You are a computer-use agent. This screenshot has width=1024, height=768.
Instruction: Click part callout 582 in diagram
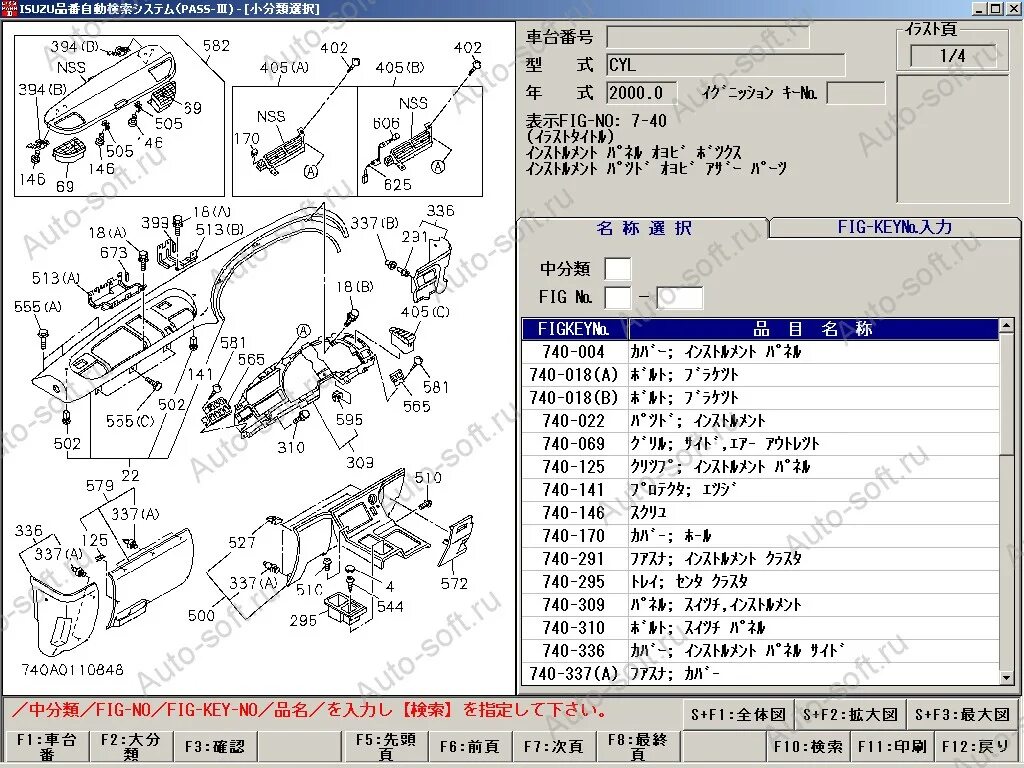[x=216, y=46]
